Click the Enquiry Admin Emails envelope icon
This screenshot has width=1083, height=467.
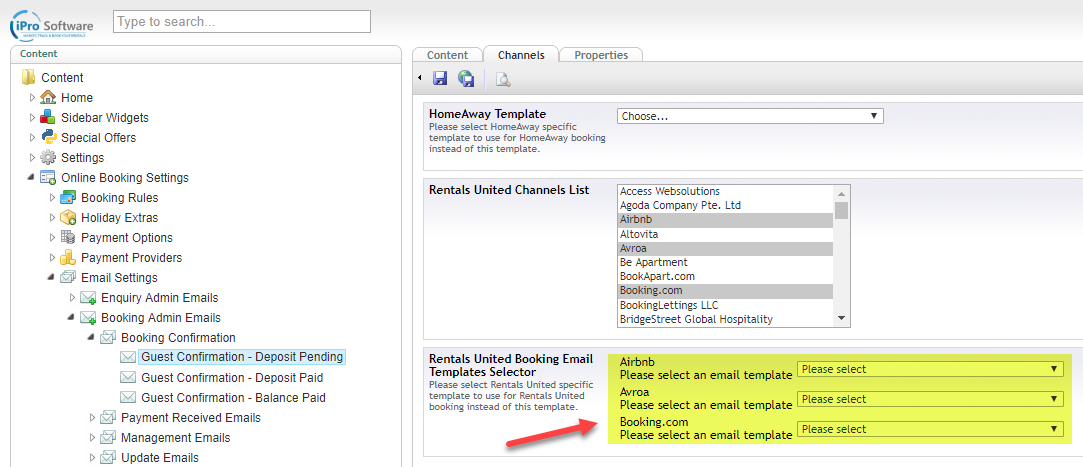point(88,298)
